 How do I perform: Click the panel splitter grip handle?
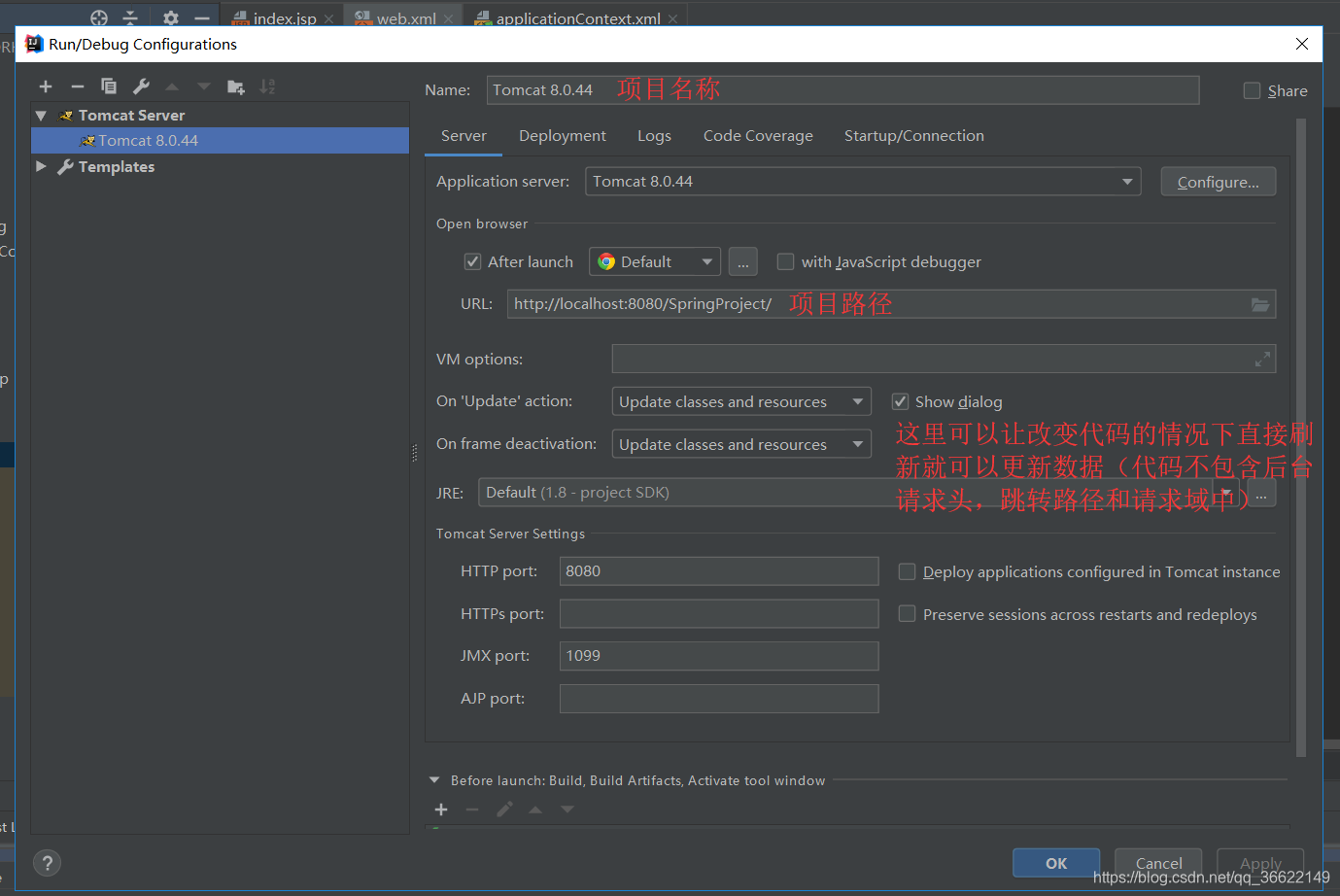(415, 453)
